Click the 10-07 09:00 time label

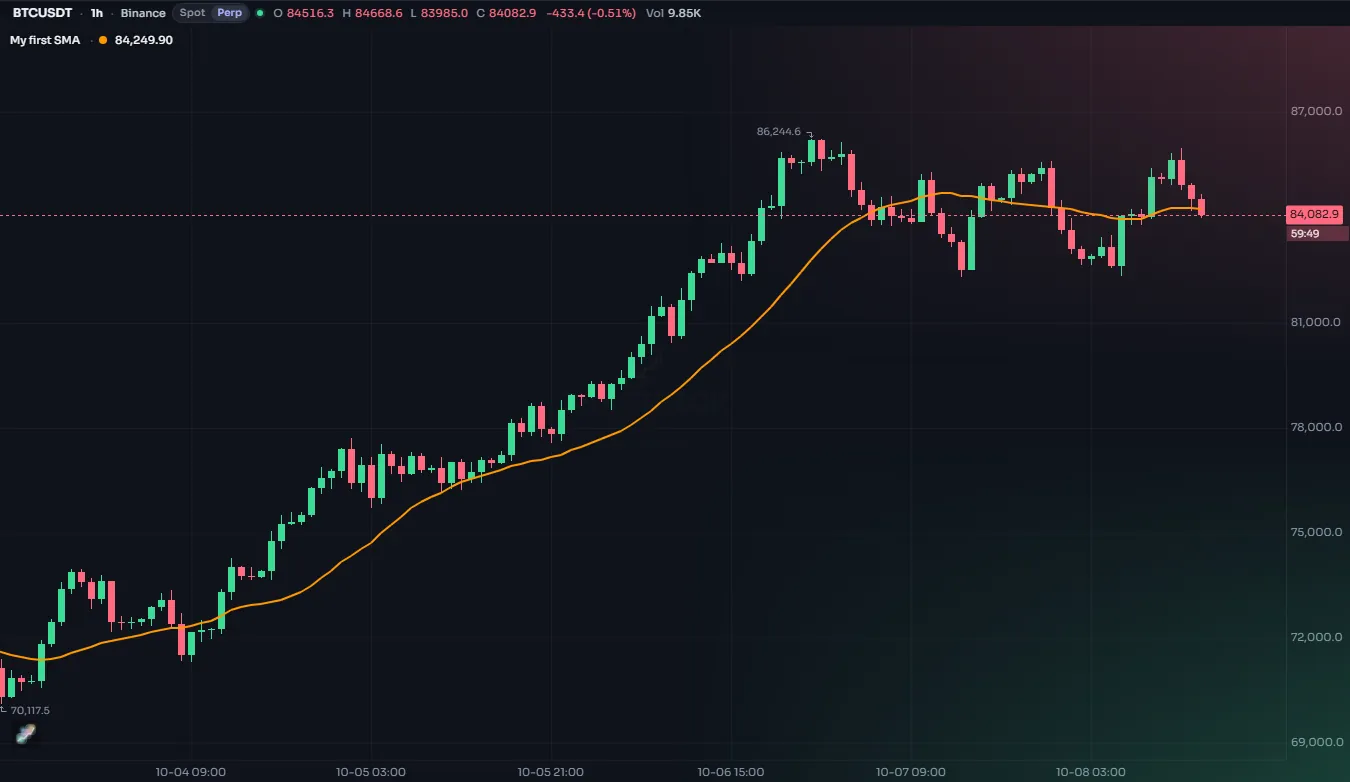click(911, 772)
